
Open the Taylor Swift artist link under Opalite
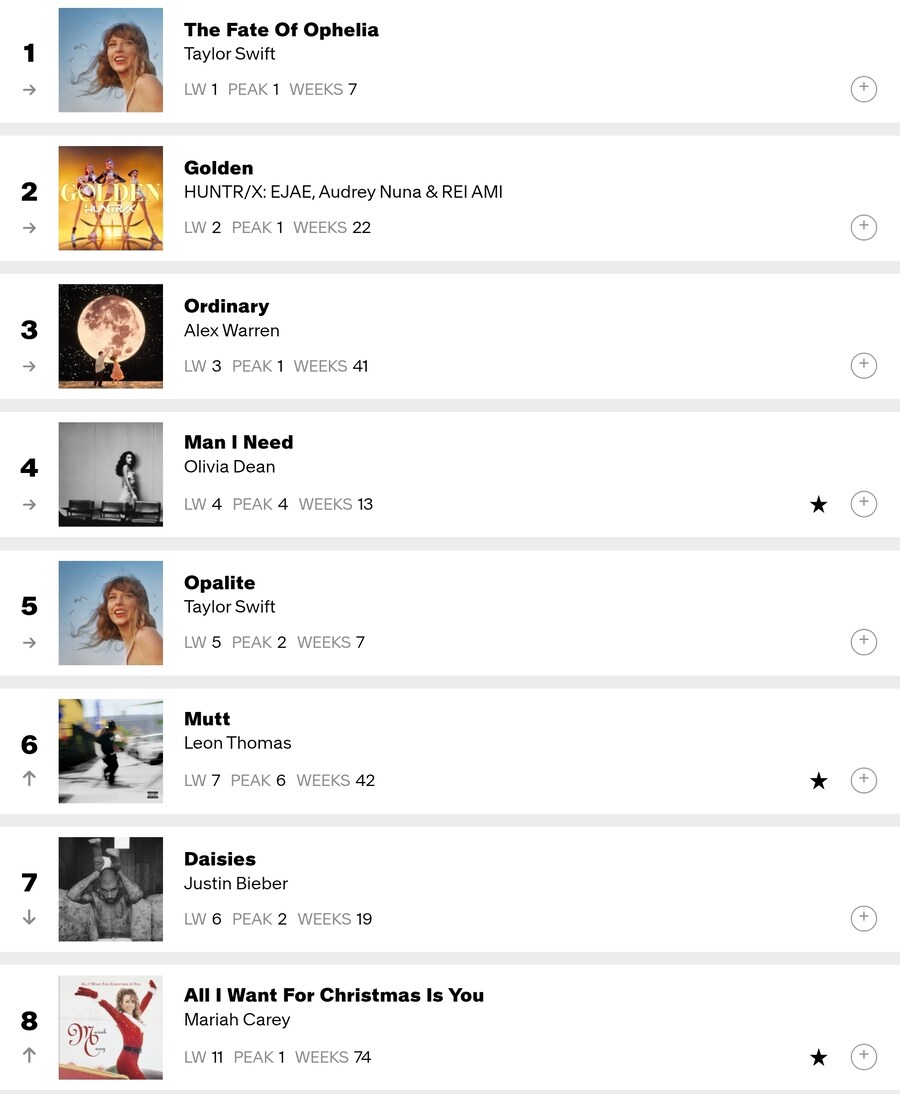click(x=229, y=607)
